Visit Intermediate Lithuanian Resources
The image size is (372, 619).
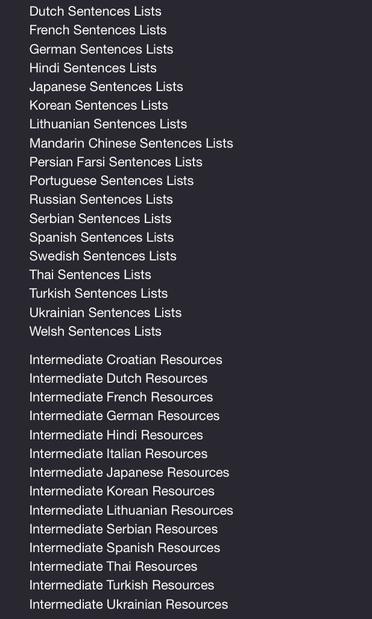pos(131,510)
